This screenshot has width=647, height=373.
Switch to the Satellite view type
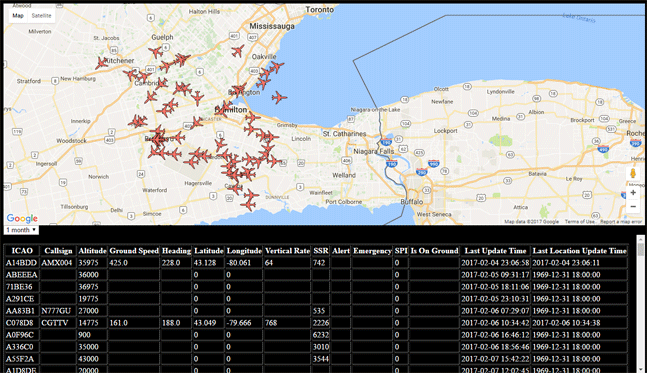click(x=41, y=16)
